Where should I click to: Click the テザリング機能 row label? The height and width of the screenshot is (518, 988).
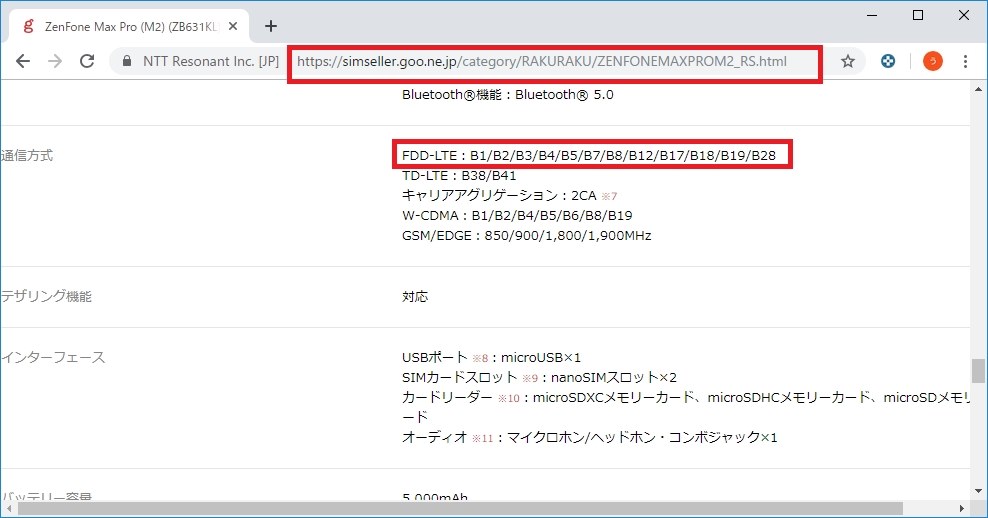point(47,296)
